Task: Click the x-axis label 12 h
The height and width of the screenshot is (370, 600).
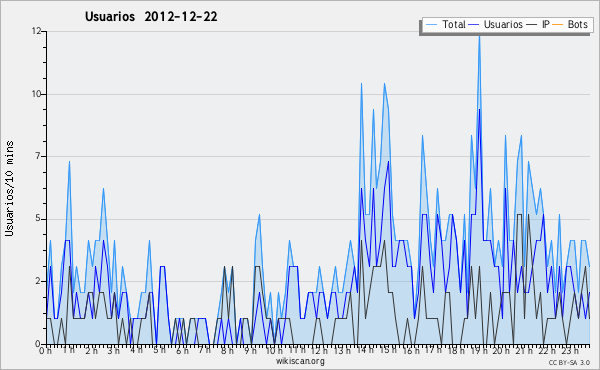Action: (x=319, y=350)
